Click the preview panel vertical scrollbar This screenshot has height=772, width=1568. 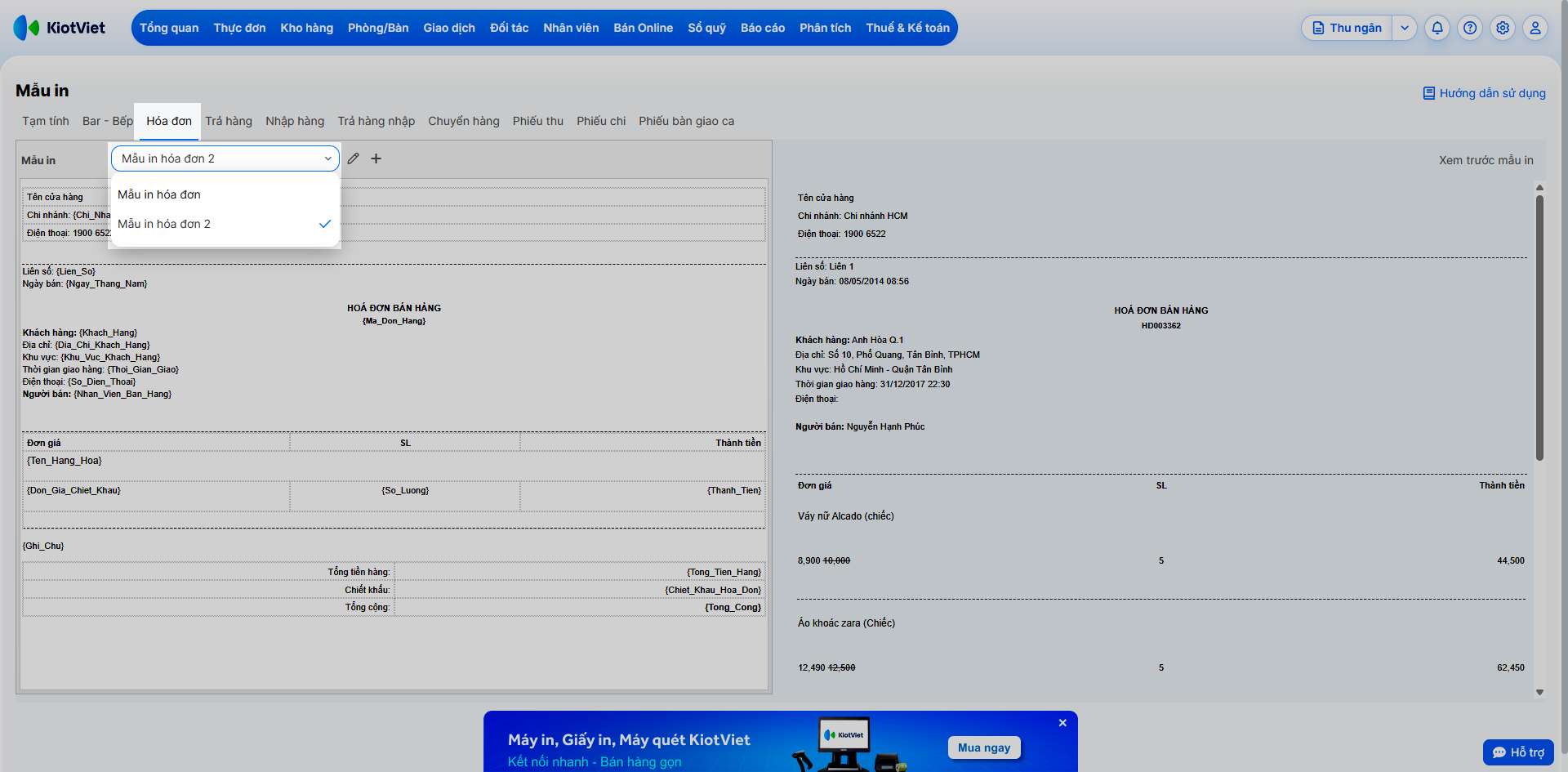1539,327
